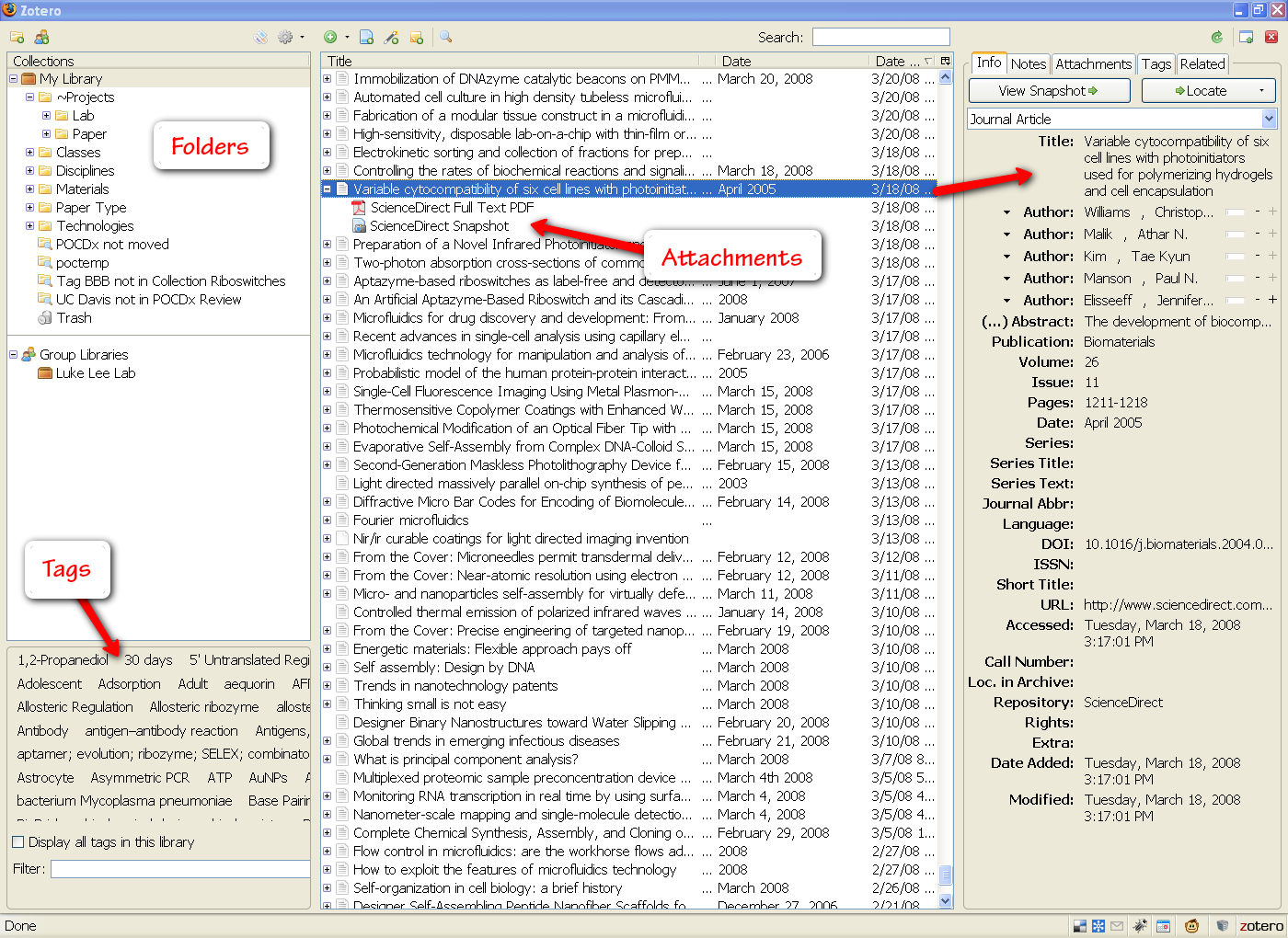Click the tag Filter input field
The image size is (1288, 938).
180,869
